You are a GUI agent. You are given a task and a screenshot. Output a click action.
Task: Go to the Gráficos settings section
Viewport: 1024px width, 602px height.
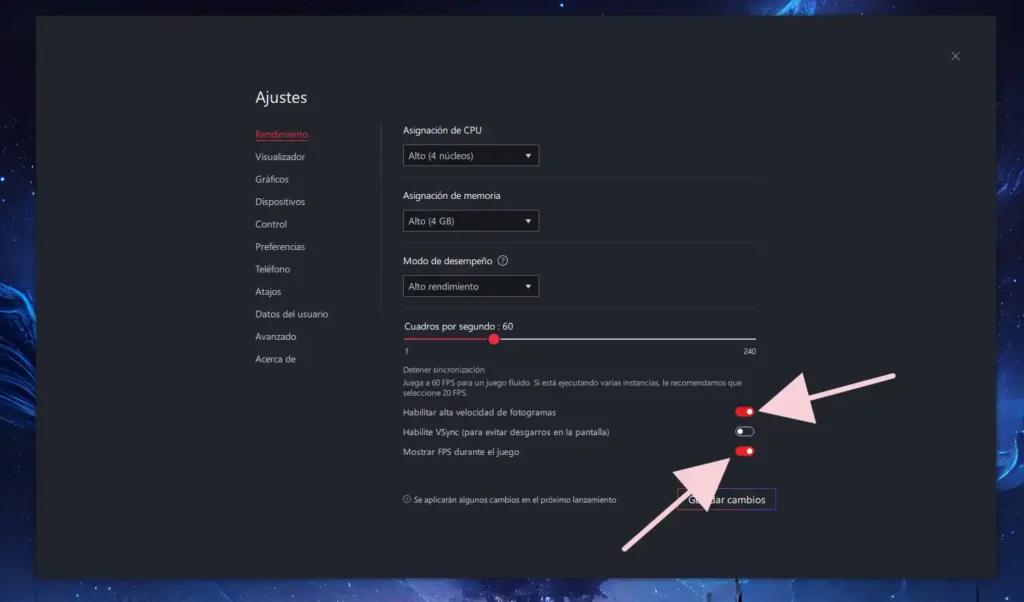pyautogui.click(x=272, y=179)
